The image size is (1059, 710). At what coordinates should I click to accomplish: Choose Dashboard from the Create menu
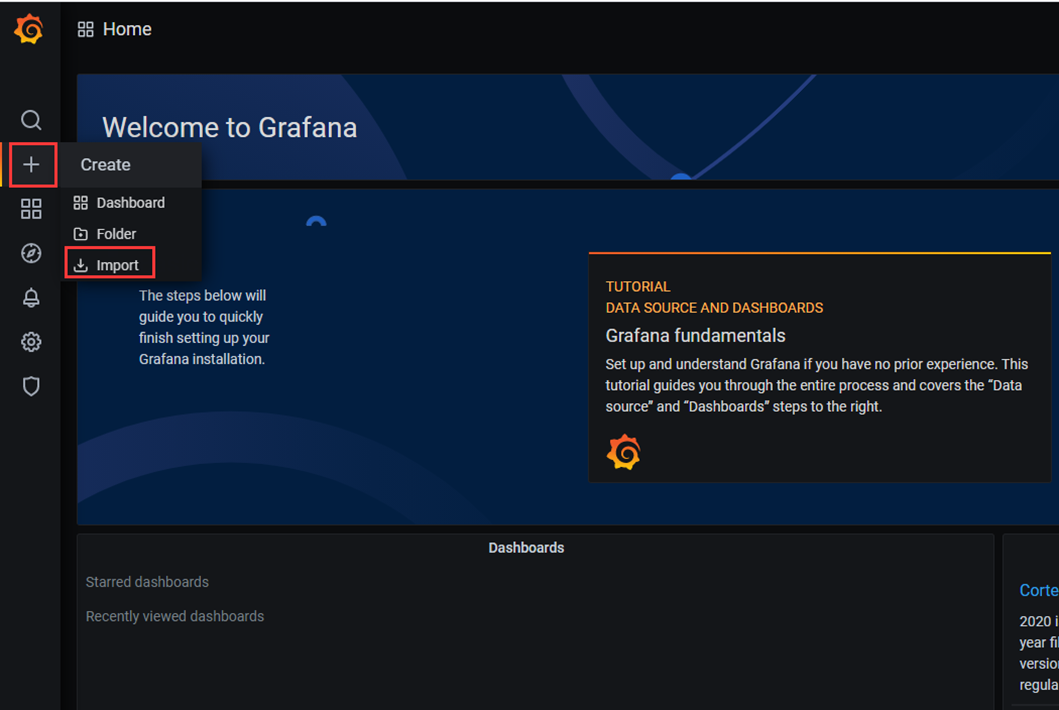pyautogui.click(x=132, y=203)
